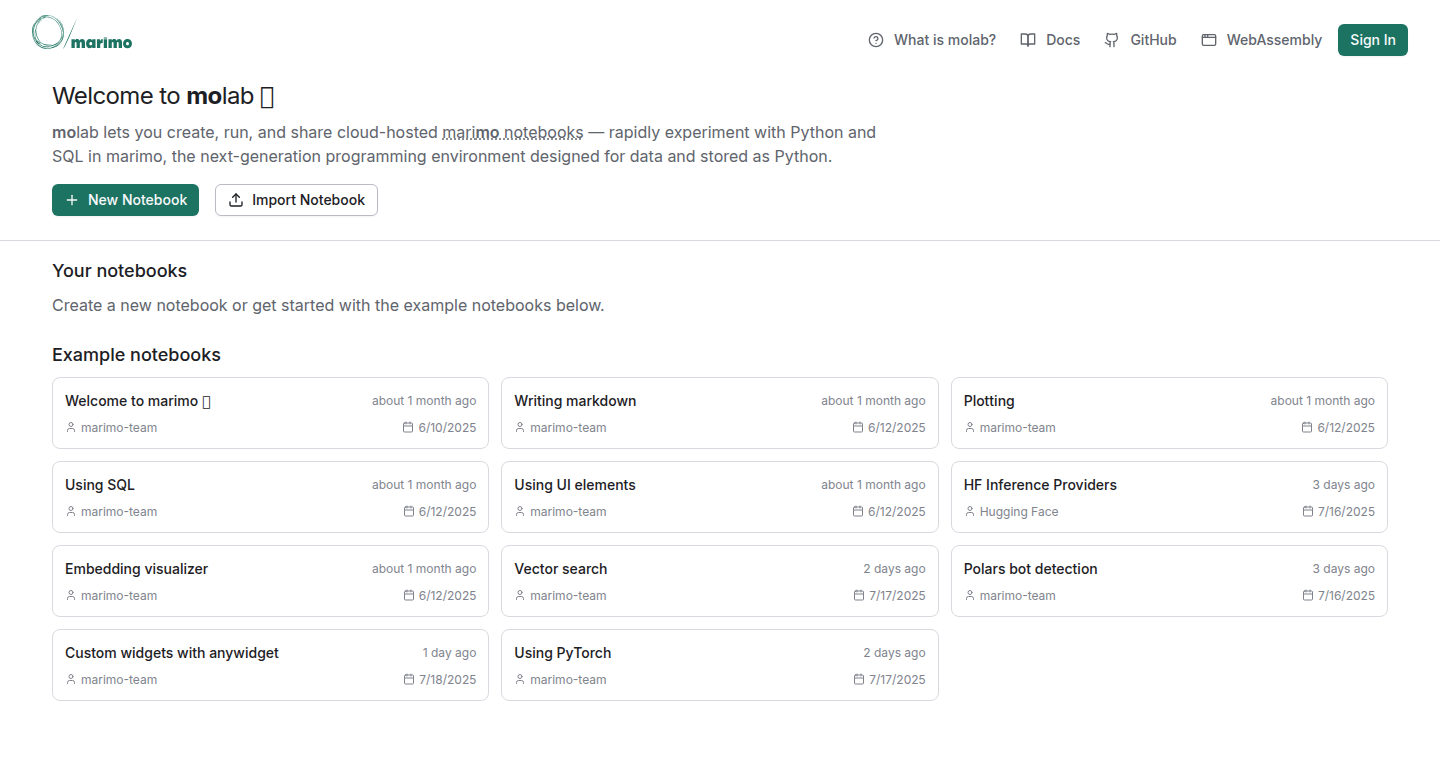Click calendar icon in Using PyTorch card
The image size is (1440, 761).
859,680
